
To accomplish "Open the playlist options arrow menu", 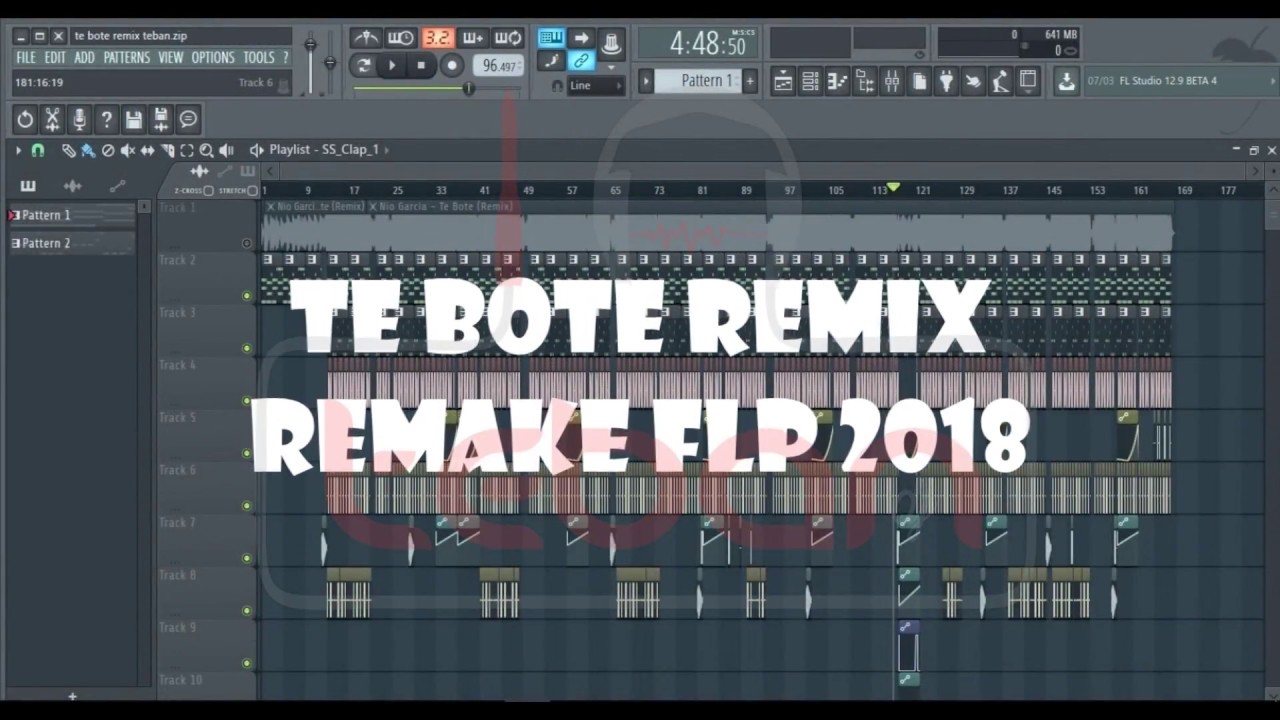I will (18, 150).
